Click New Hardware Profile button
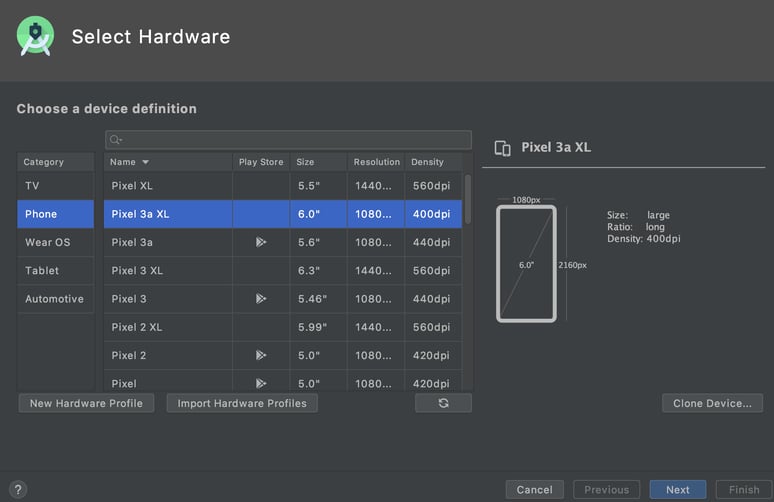Viewport: 774px width, 502px height. 86,403
